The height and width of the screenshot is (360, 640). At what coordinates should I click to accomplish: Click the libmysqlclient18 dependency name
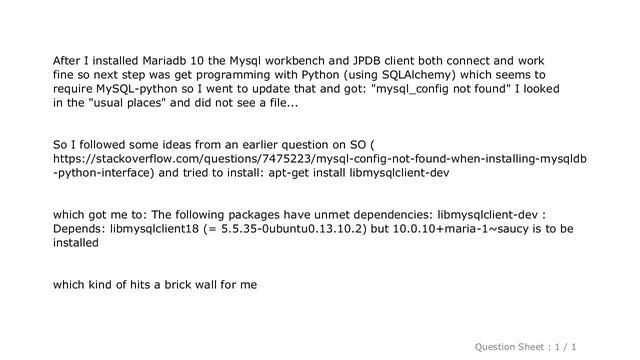click(155, 229)
